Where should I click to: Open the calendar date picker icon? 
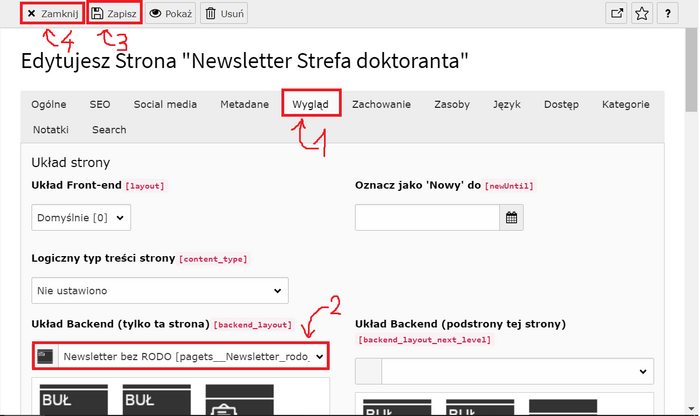click(x=511, y=217)
